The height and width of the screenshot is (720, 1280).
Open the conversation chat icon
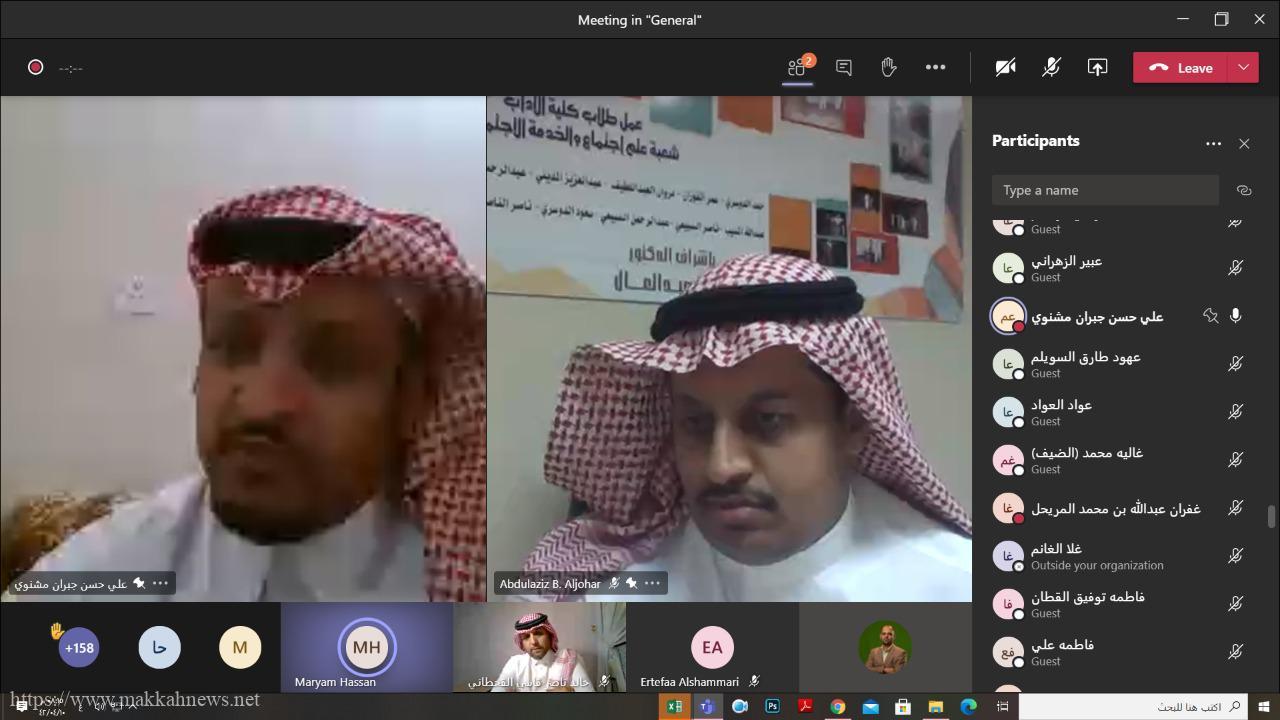(x=843, y=67)
